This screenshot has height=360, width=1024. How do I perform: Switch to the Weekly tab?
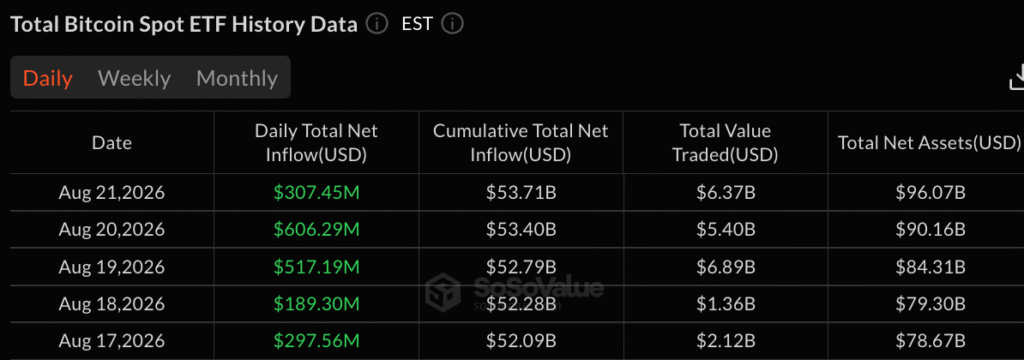click(x=134, y=78)
